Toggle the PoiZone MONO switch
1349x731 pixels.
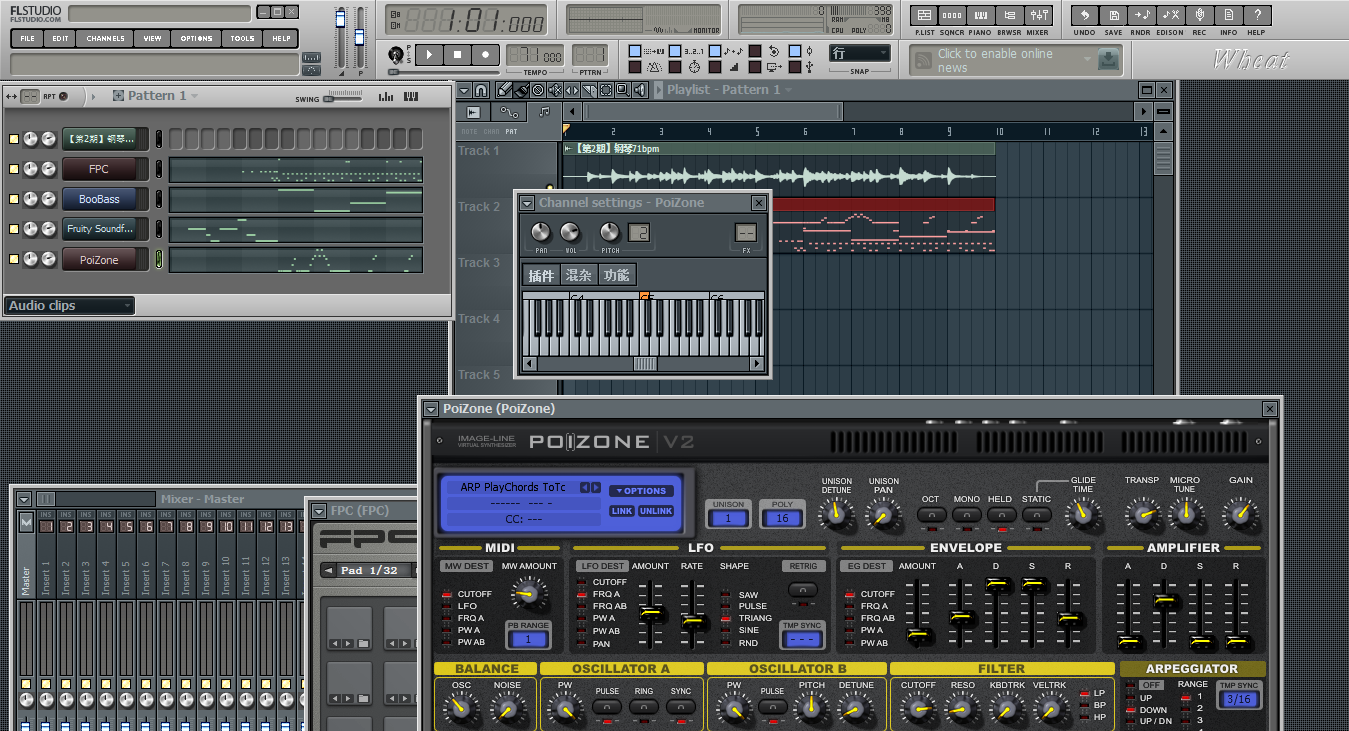click(x=966, y=516)
